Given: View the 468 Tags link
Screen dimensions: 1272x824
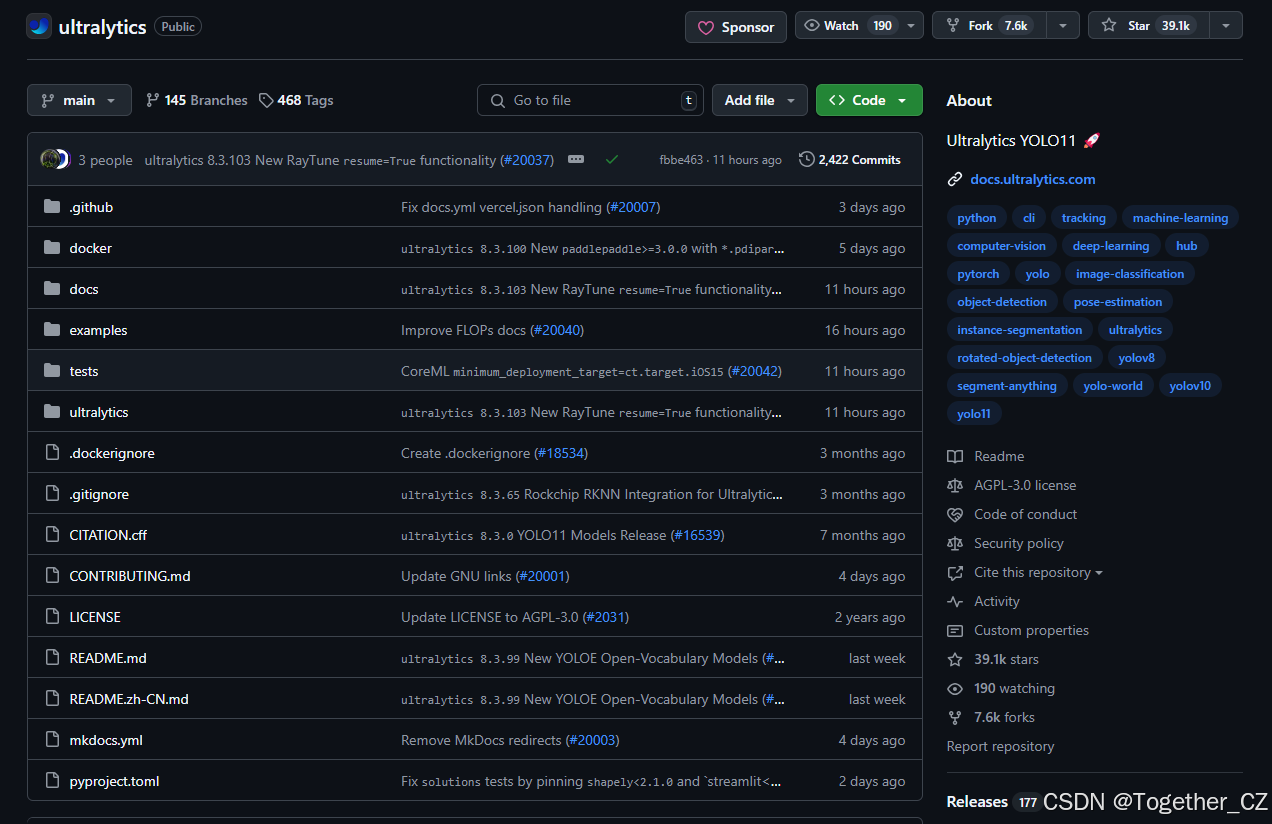Looking at the screenshot, I should 296,100.
